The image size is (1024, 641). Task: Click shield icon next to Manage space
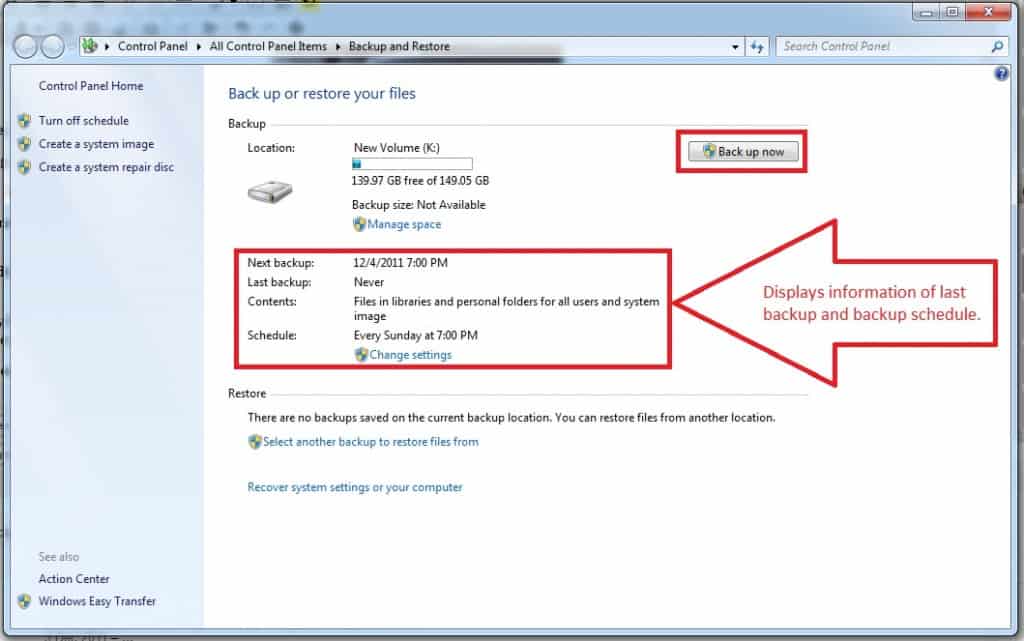pos(359,225)
